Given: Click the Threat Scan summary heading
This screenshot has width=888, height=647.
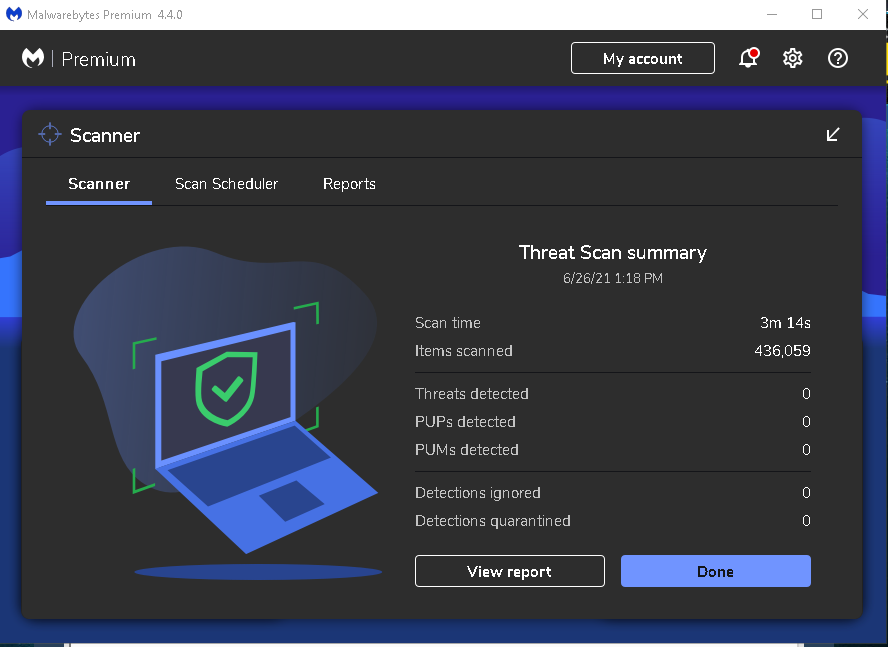Looking at the screenshot, I should [x=613, y=252].
